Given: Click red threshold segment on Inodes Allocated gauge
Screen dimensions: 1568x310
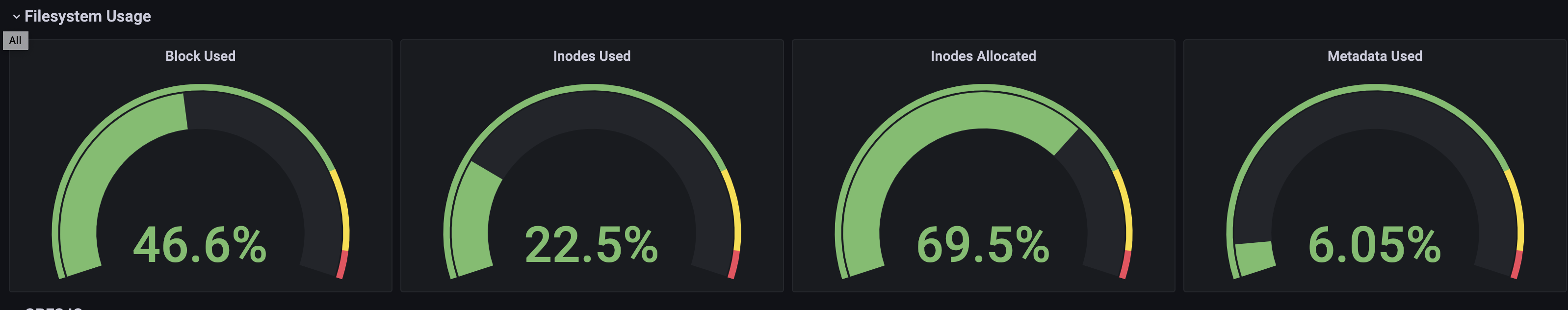Looking at the screenshot, I should coord(1125,265).
